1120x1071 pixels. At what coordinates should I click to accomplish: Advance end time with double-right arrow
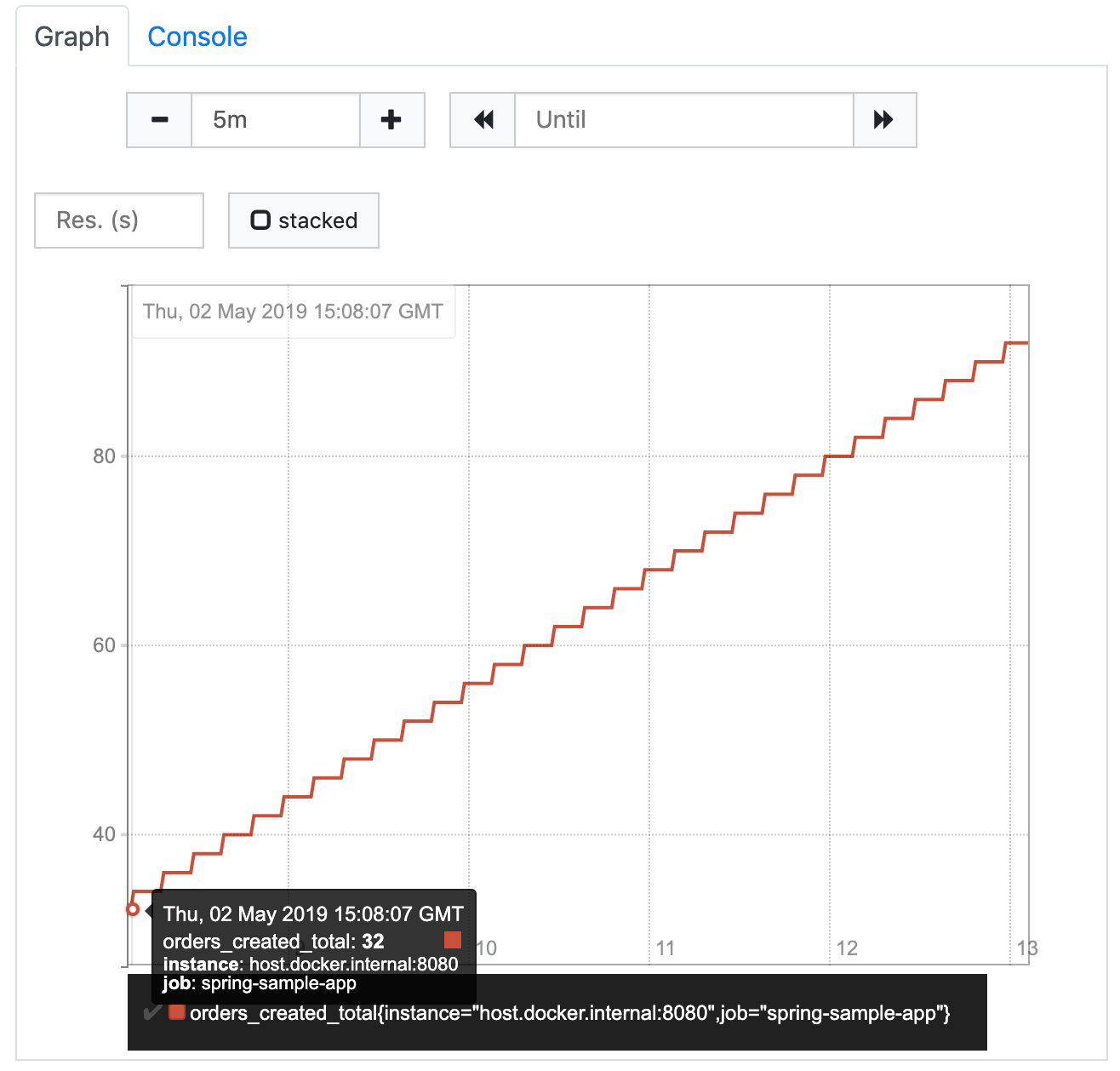point(884,120)
